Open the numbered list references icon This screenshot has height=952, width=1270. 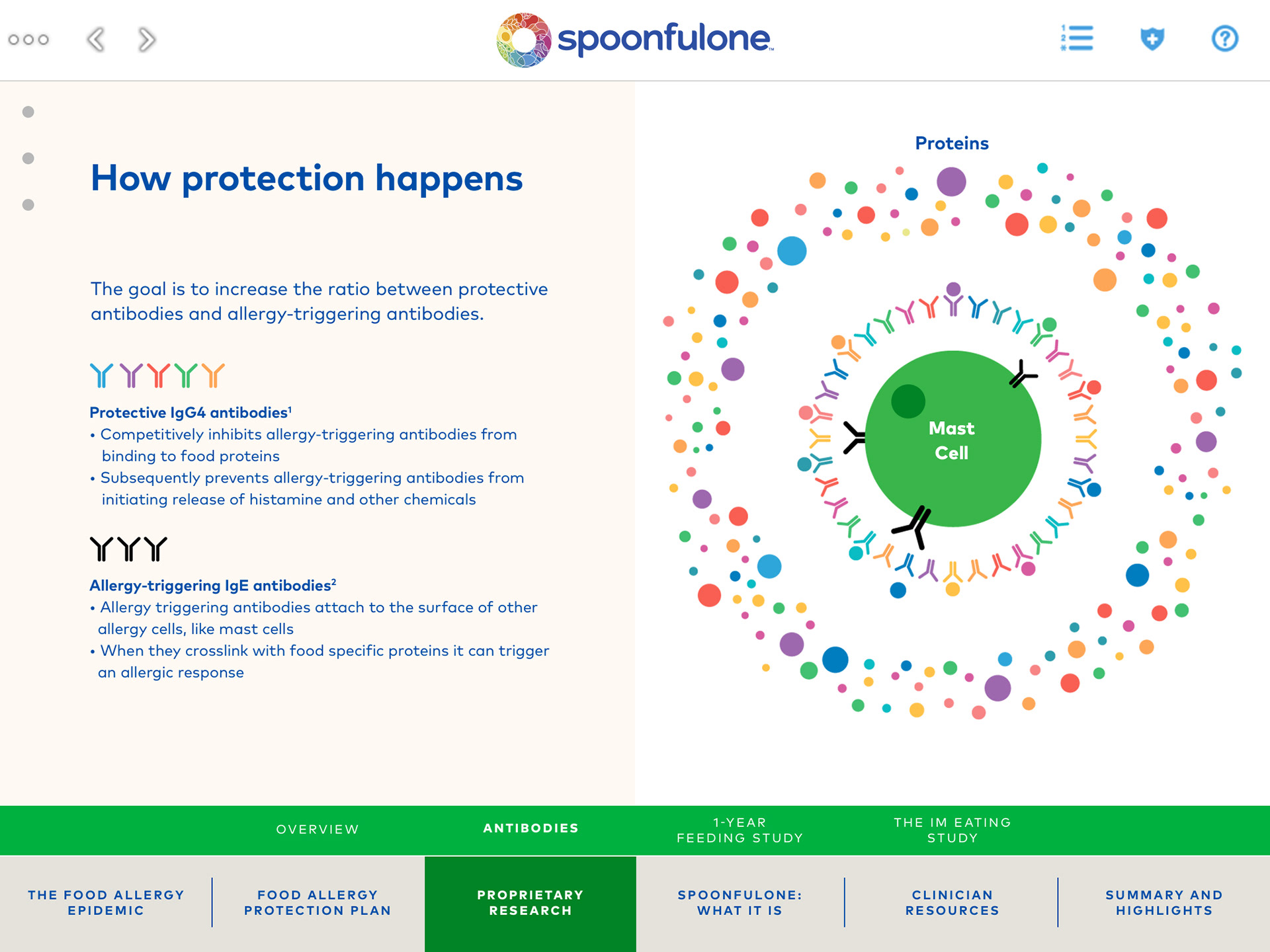point(1077,38)
